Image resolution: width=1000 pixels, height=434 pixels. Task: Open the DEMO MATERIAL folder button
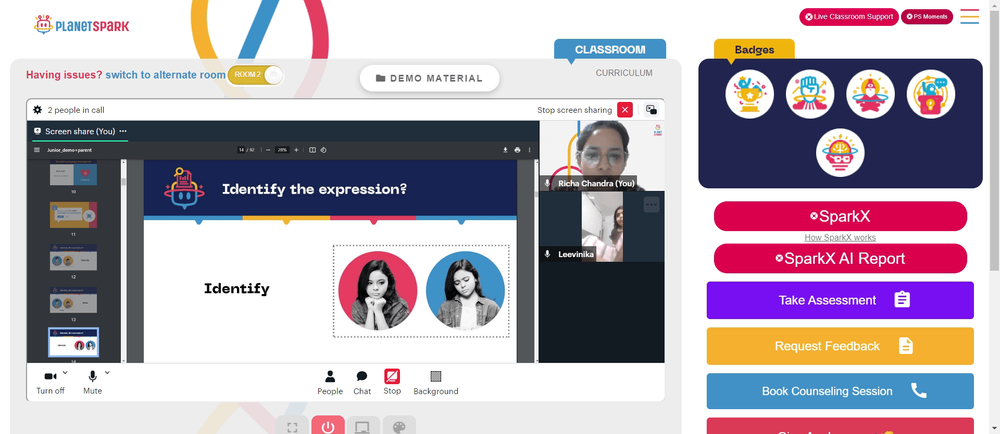pyautogui.click(x=429, y=78)
